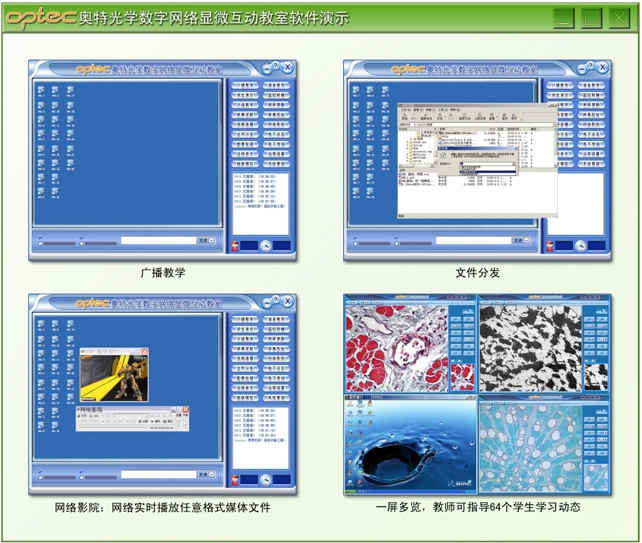The height and width of the screenshot is (543, 642).
Task: Click the clock icon in 广播教学 window
Action: pos(267,245)
